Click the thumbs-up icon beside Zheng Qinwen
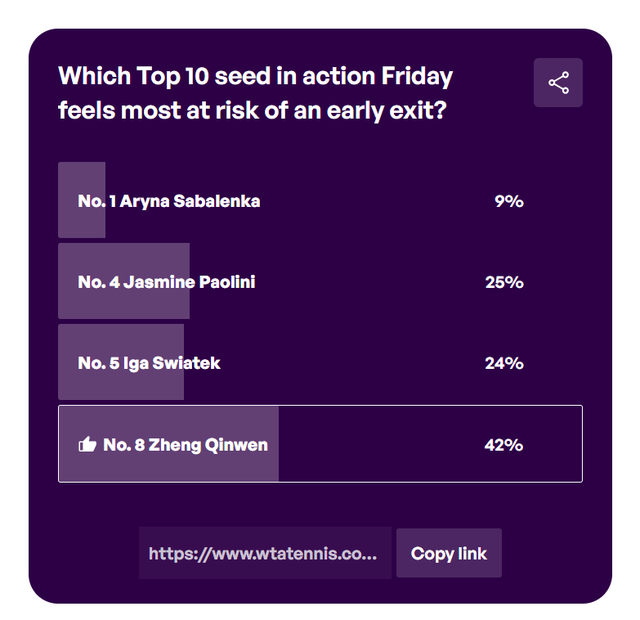Screen dimensions: 640x620 click(87, 445)
